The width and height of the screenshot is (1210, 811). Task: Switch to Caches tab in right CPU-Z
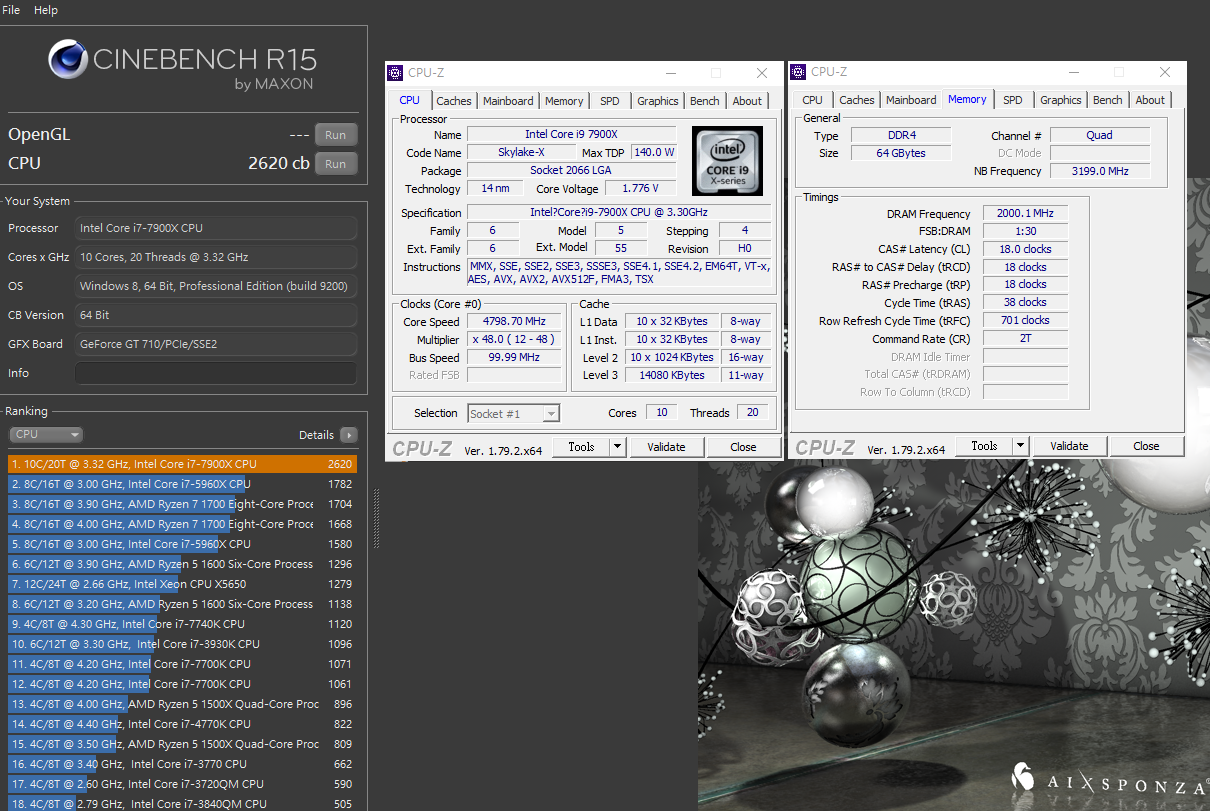(x=857, y=100)
